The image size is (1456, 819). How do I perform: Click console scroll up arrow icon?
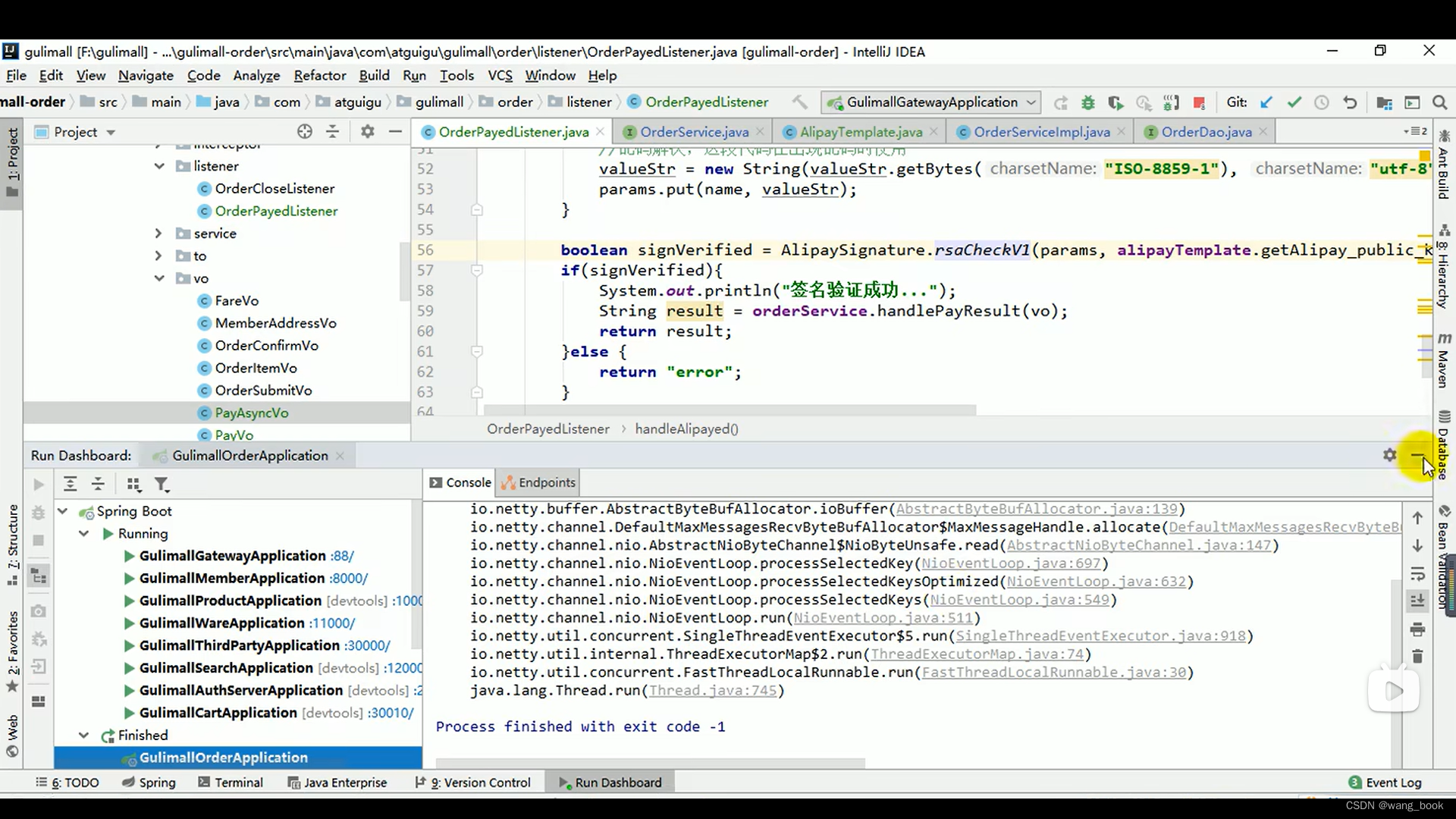[1417, 517]
